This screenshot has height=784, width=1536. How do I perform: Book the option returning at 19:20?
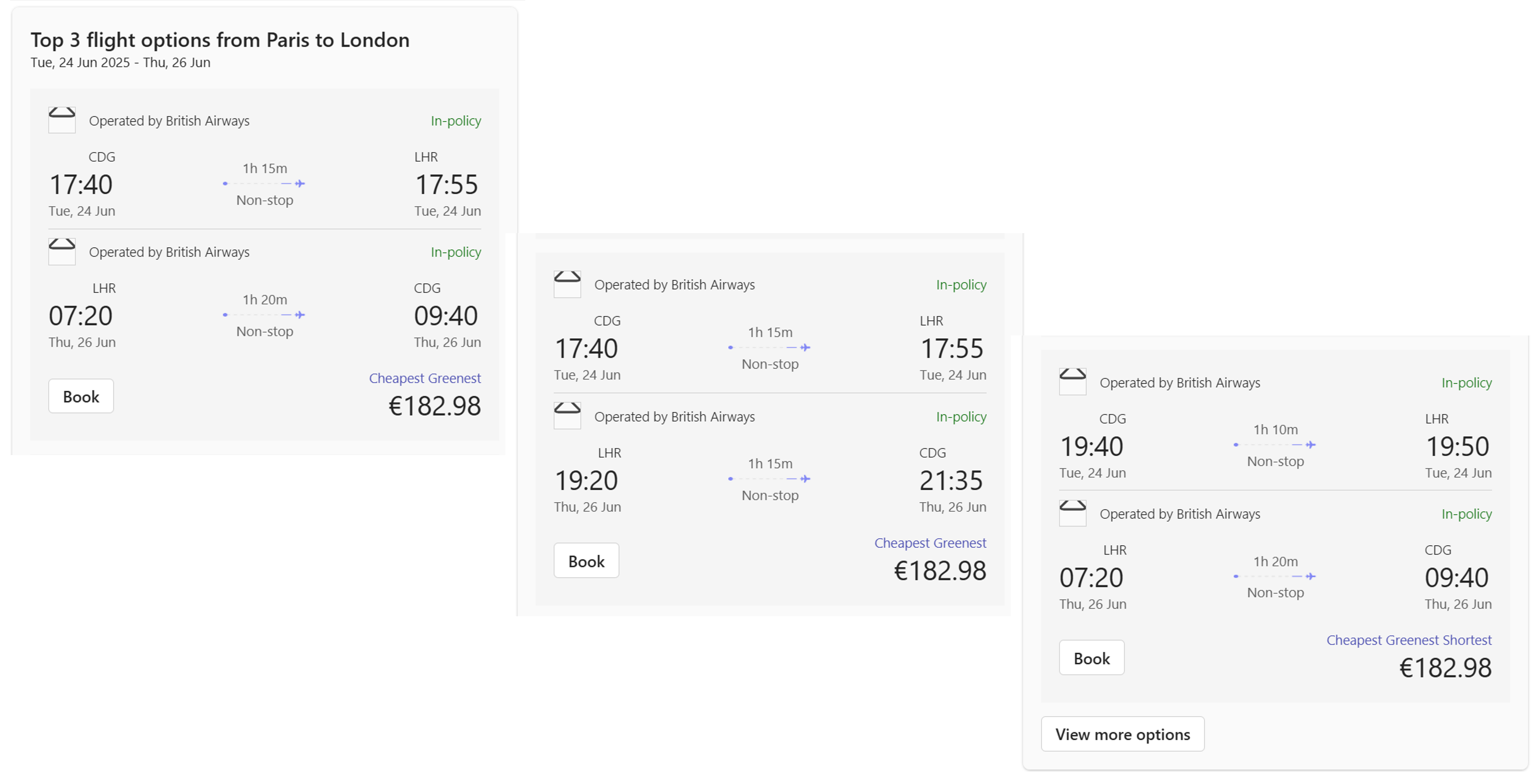coord(586,561)
